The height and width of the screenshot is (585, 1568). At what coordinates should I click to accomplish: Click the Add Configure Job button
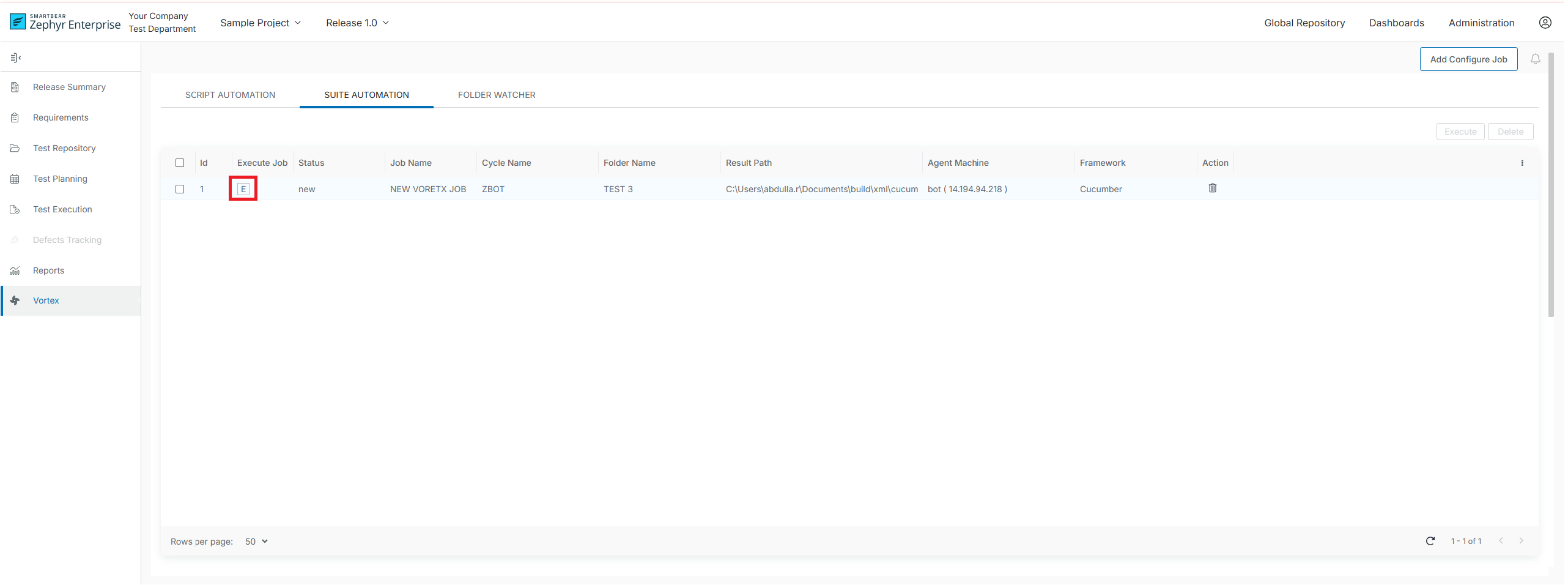click(1468, 59)
